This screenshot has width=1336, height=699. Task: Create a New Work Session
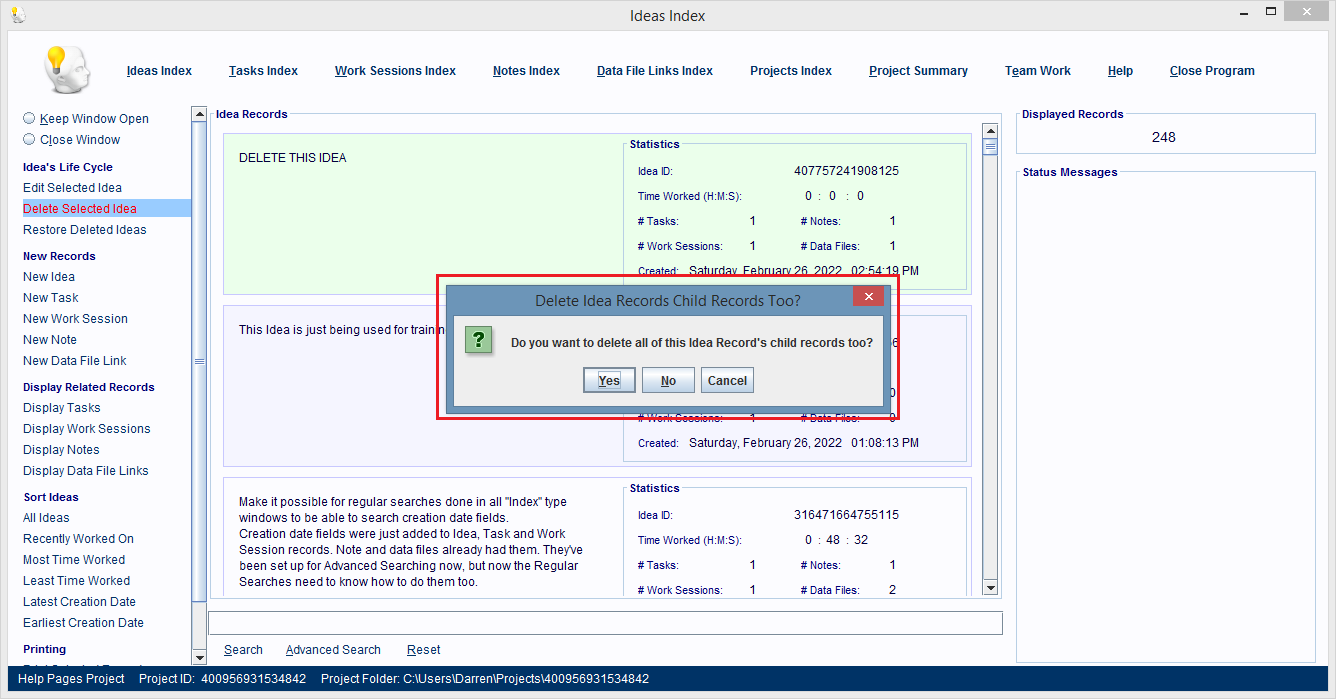[x=75, y=319]
